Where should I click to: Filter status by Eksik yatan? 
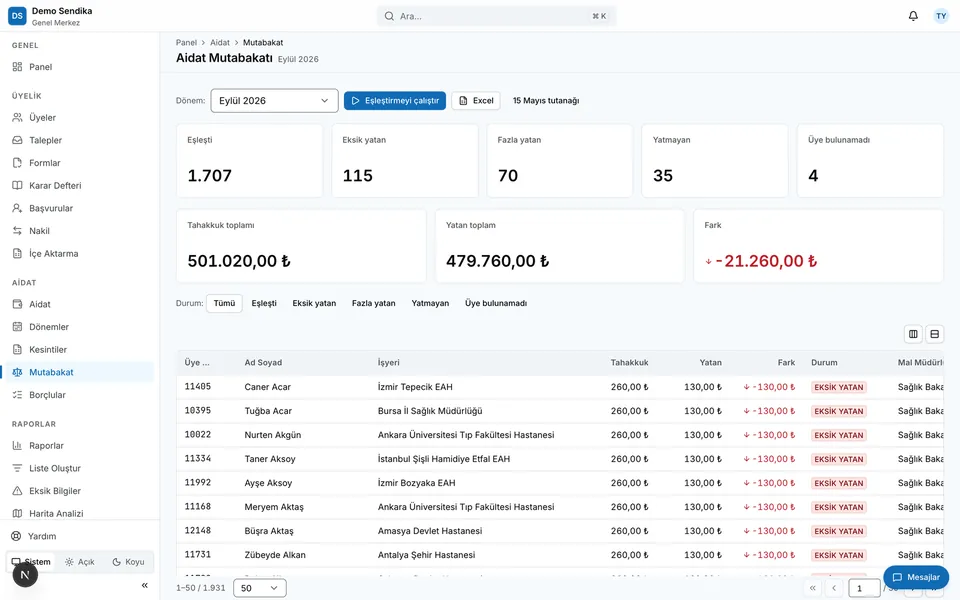coord(314,303)
